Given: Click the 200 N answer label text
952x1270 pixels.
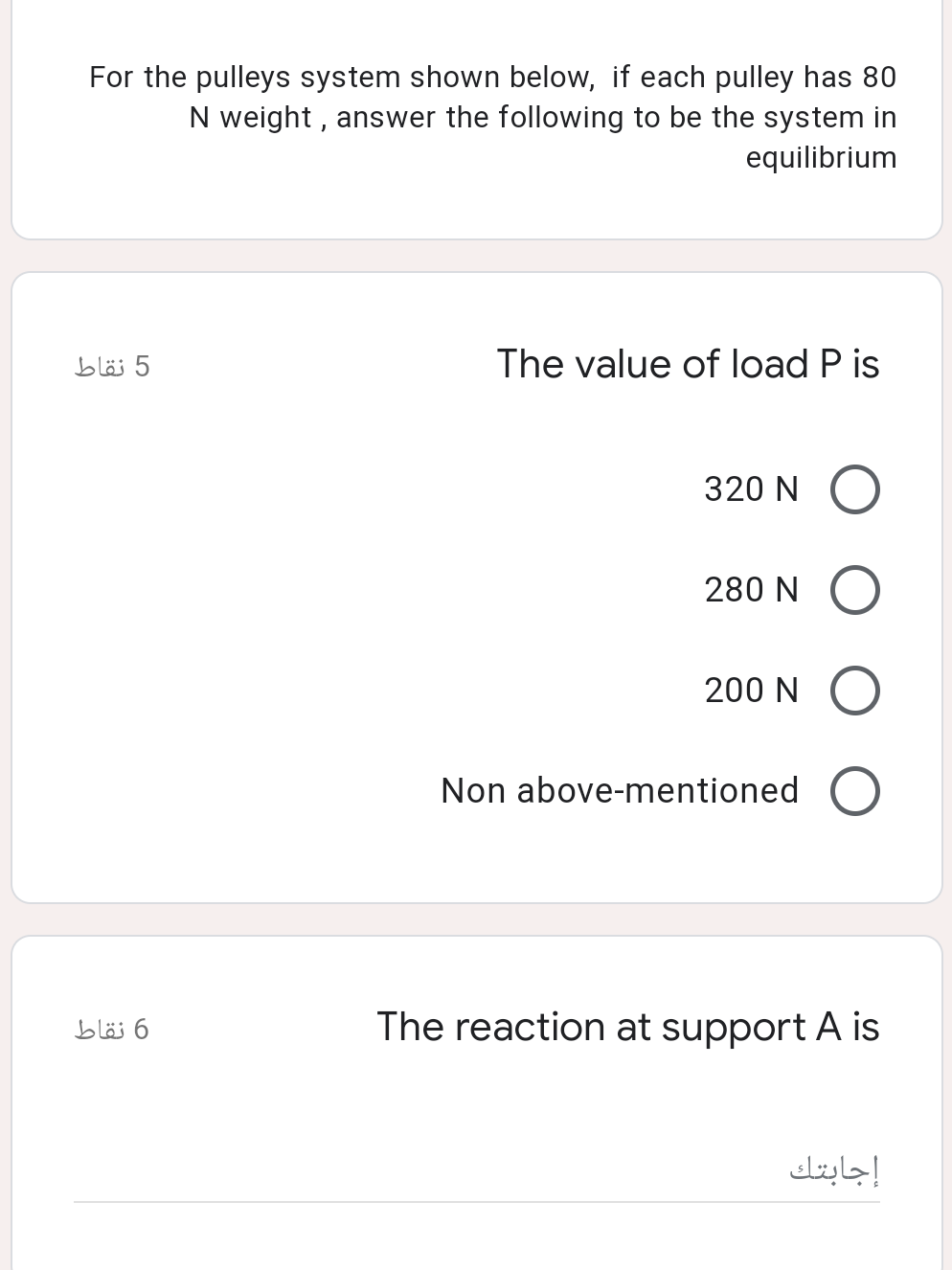Looking at the screenshot, I should [751, 691].
